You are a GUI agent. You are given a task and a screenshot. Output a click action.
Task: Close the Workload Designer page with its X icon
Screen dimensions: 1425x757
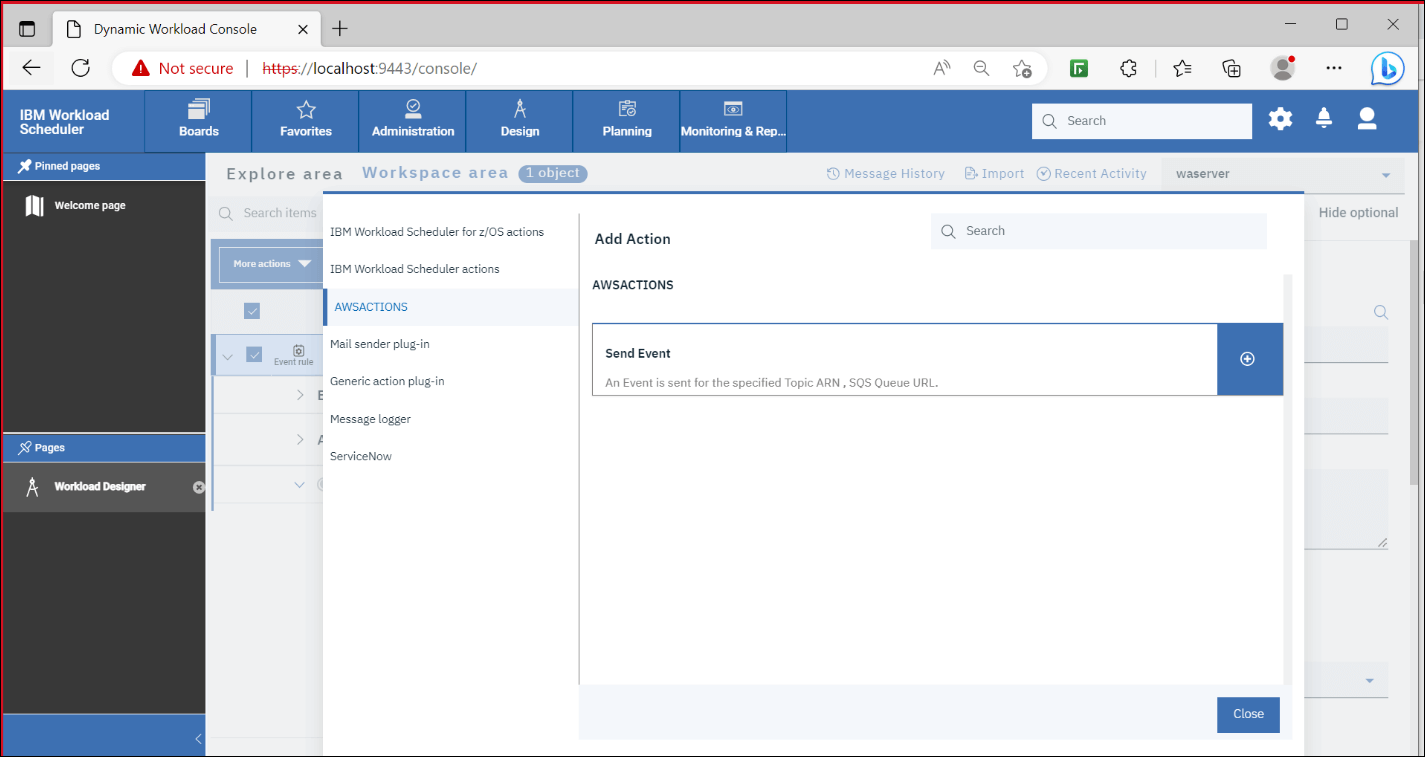198,487
